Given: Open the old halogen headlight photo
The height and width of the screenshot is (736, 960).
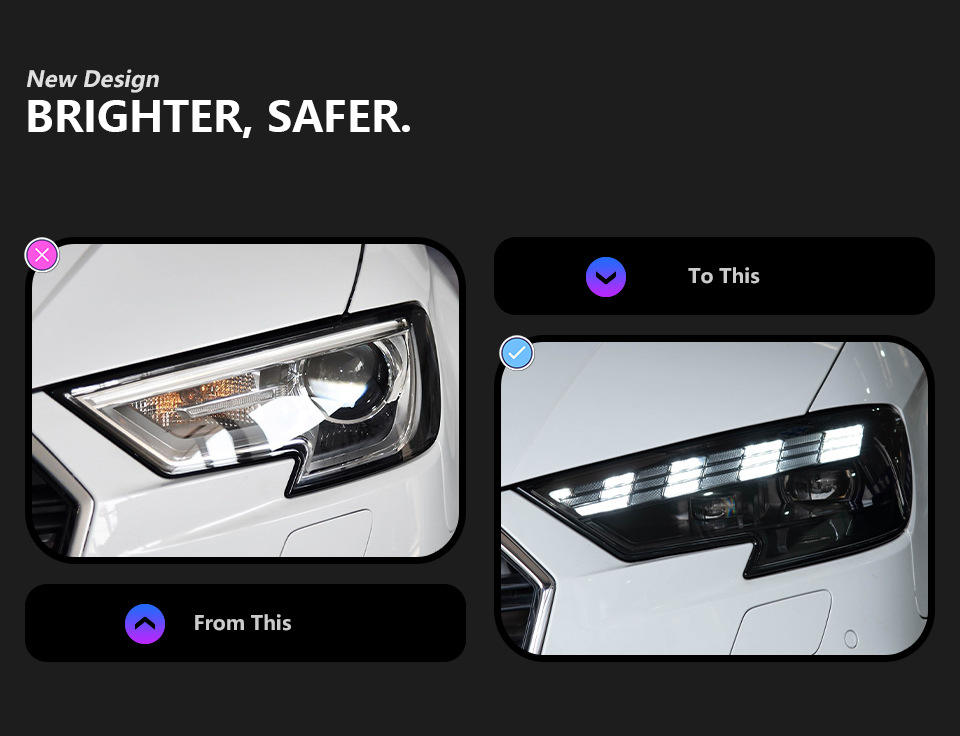Looking at the screenshot, I should (245, 400).
